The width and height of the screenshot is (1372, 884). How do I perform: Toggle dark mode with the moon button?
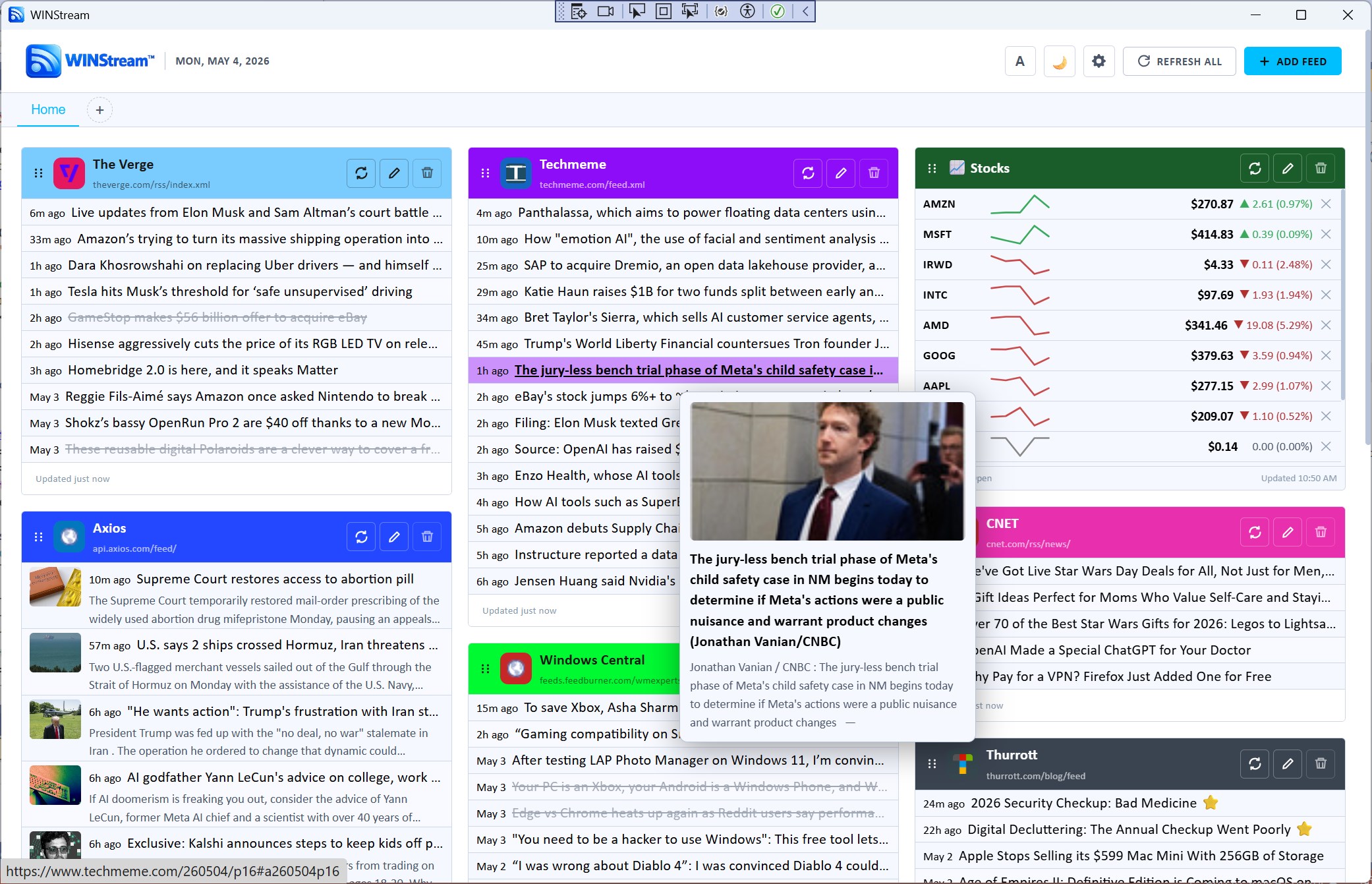1060,61
